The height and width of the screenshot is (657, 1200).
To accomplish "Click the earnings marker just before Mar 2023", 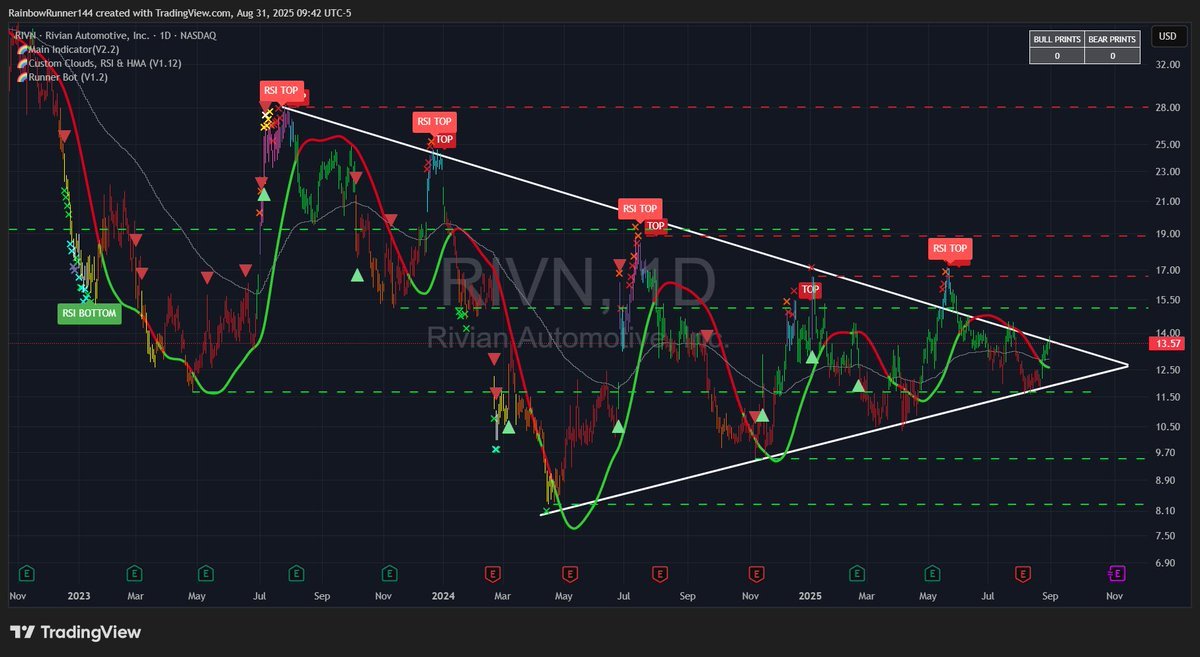I will [x=133, y=574].
